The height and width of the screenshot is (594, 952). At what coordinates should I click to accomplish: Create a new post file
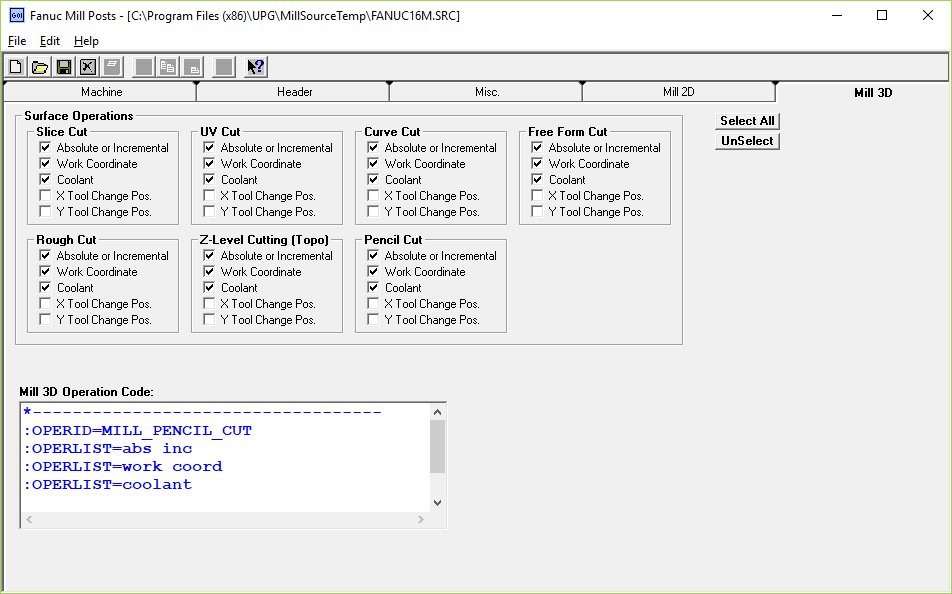click(16, 67)
